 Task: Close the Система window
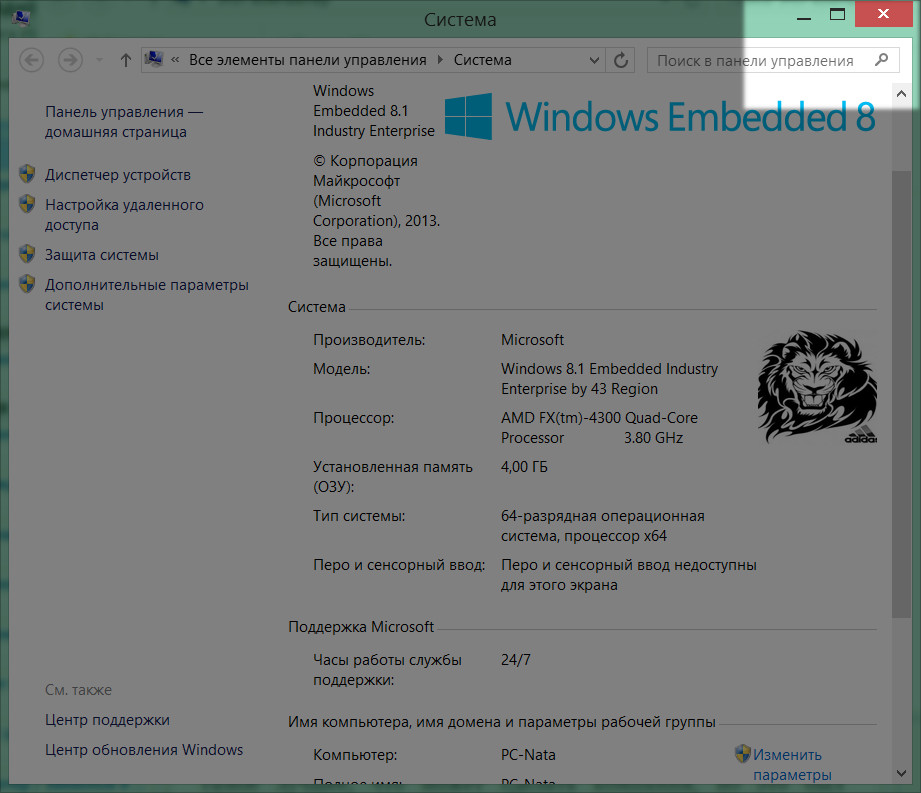tap(883, 14)
